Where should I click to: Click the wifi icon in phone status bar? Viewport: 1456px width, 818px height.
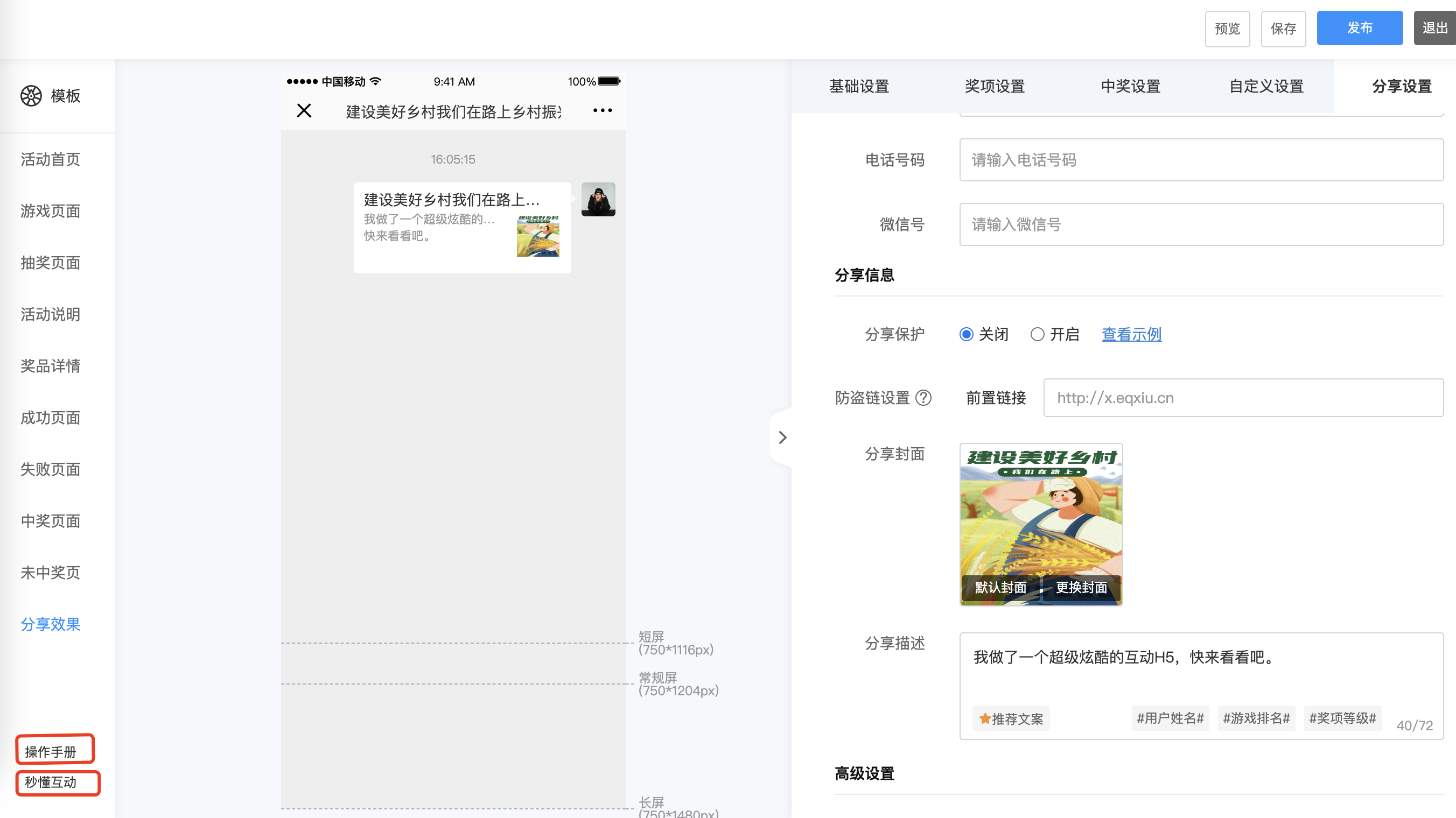[375, 81]
